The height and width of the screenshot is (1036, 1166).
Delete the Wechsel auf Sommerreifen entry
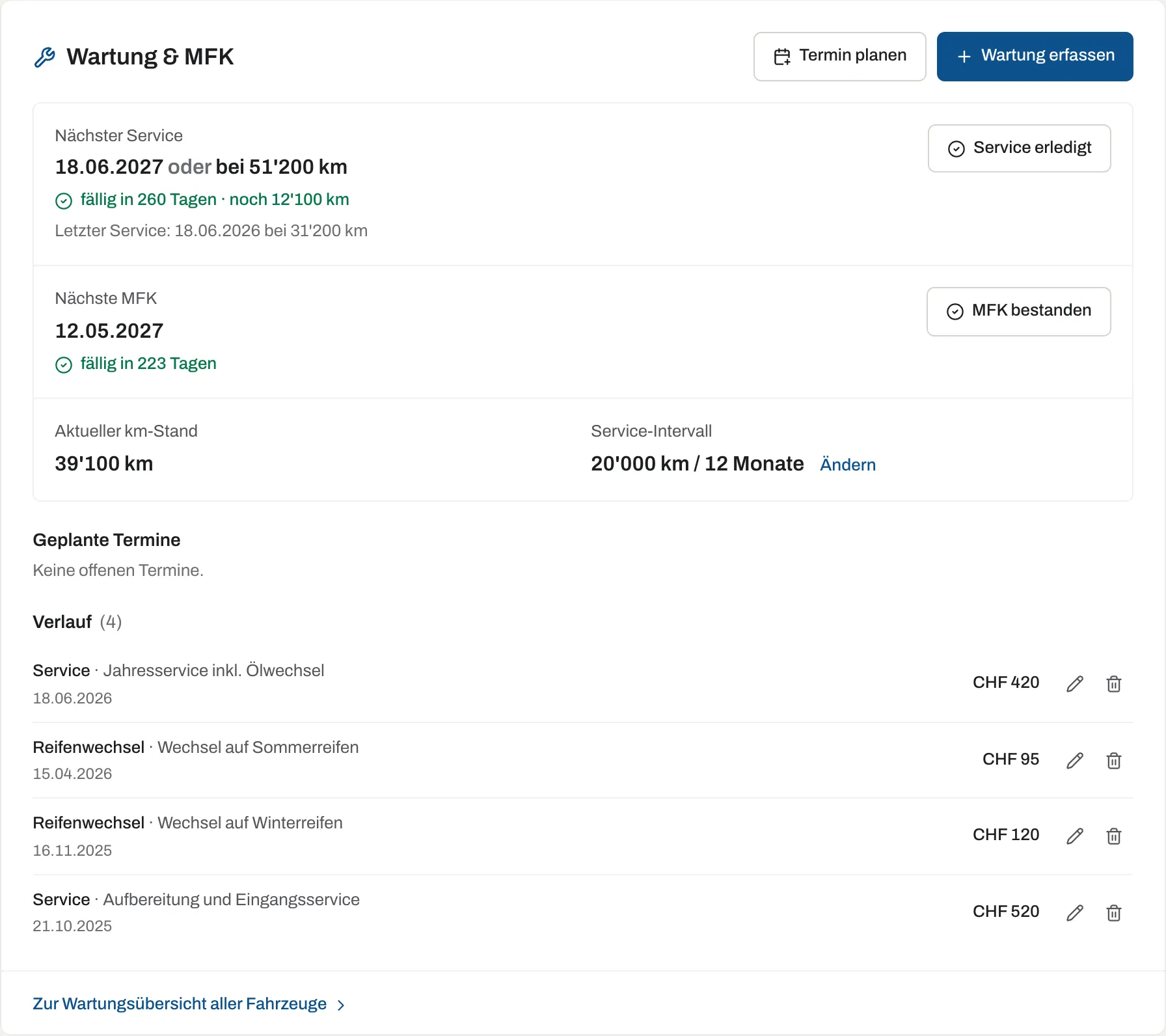point(1114,760)
